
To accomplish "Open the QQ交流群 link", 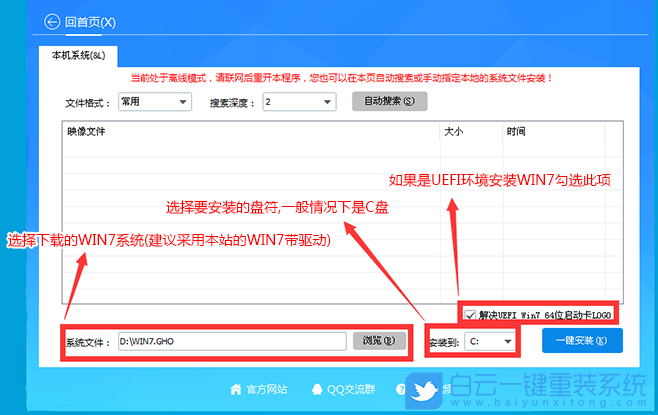I will tap(351, 389).
